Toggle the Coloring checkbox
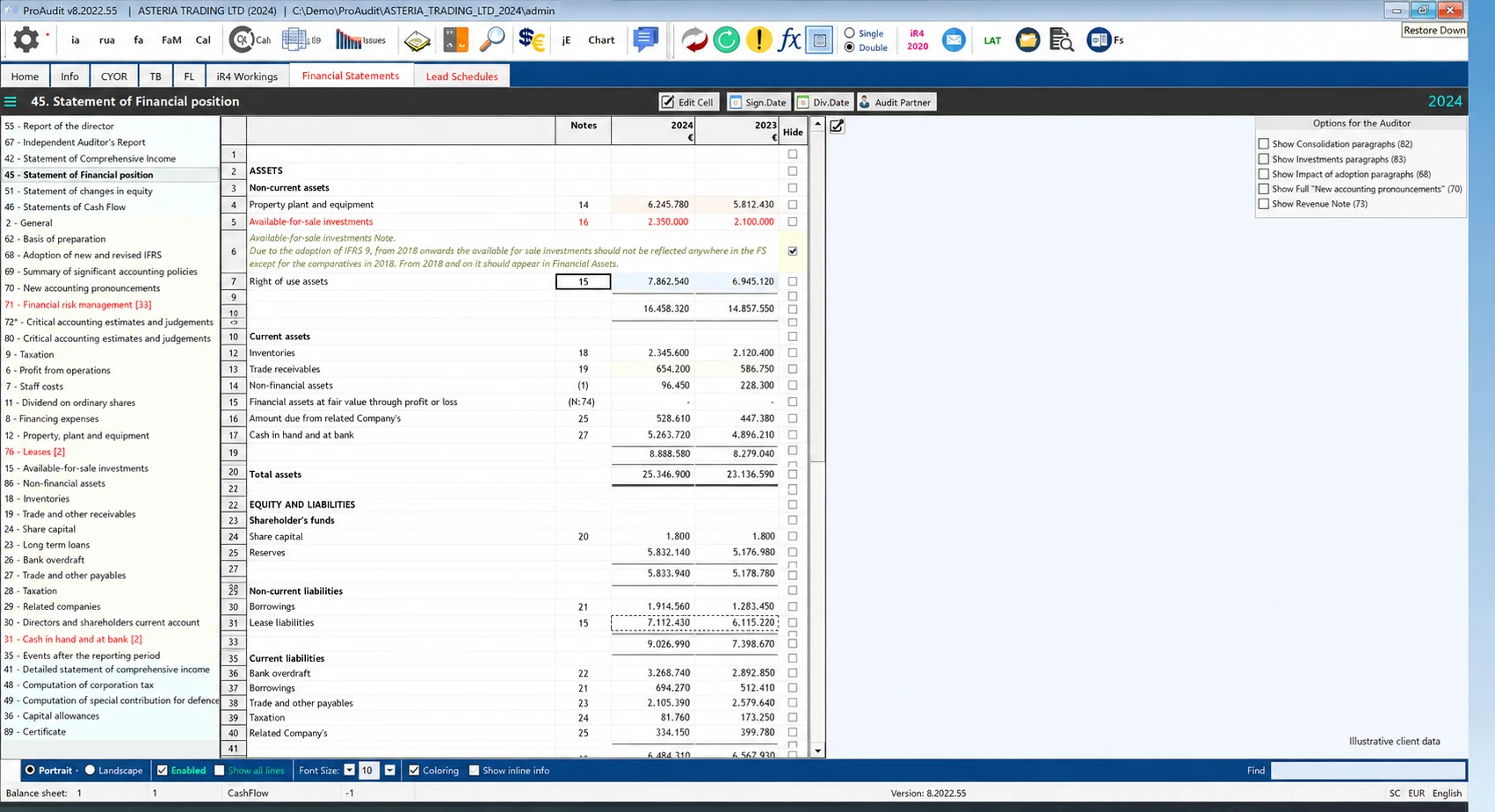 [414, 771]
